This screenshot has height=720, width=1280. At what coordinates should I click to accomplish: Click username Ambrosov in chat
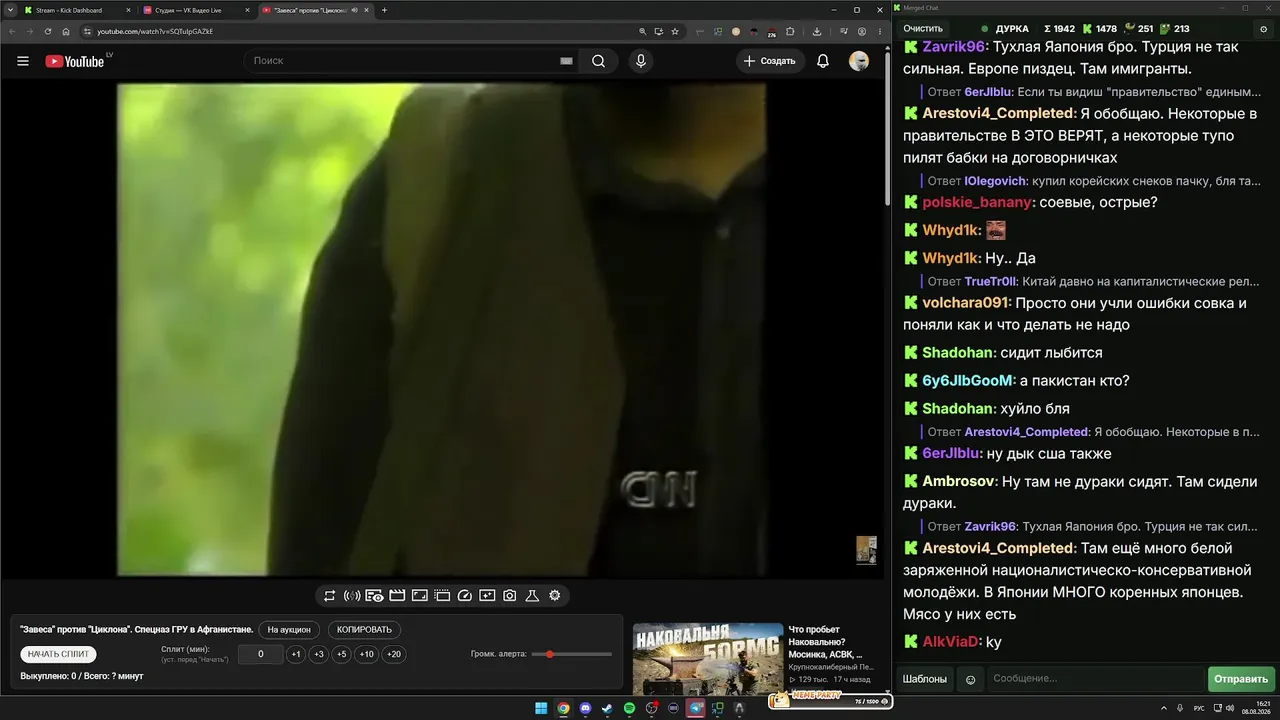point(959,482)
